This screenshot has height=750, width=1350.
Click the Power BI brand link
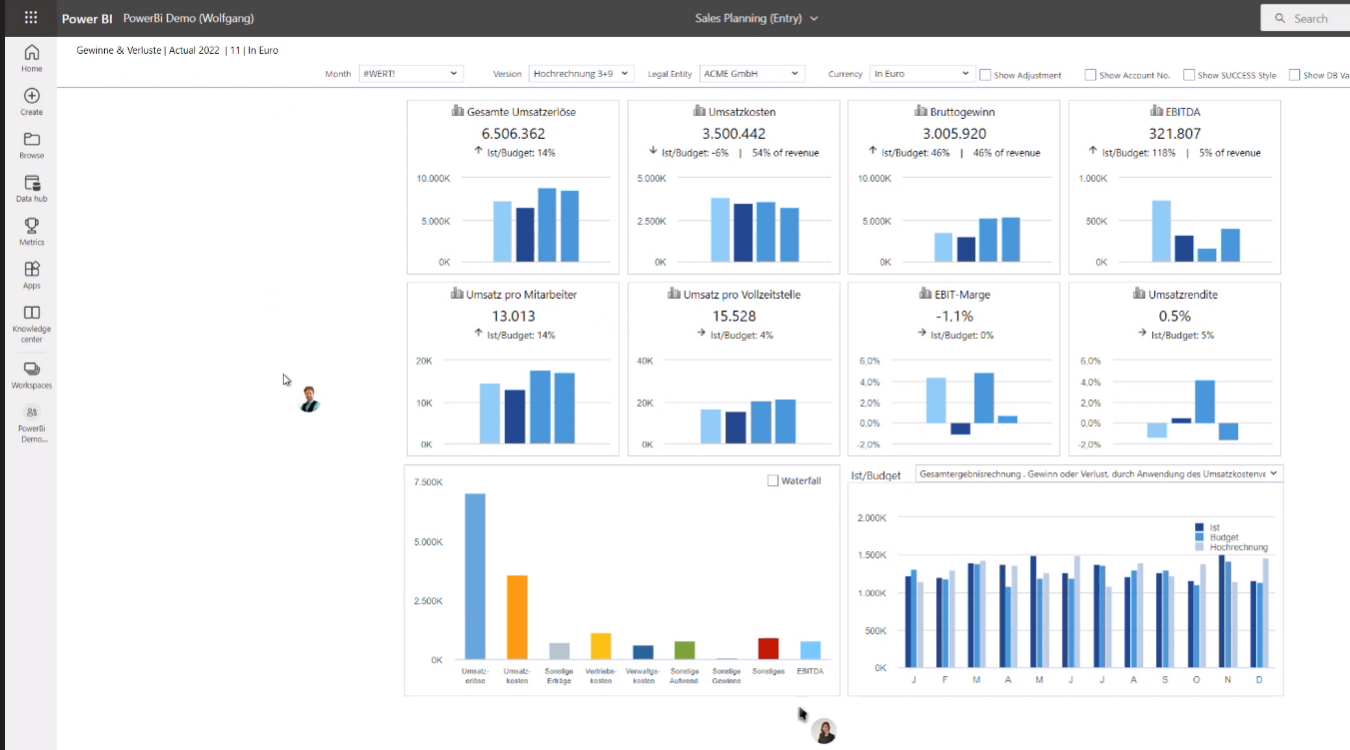(x=87, y=18)
